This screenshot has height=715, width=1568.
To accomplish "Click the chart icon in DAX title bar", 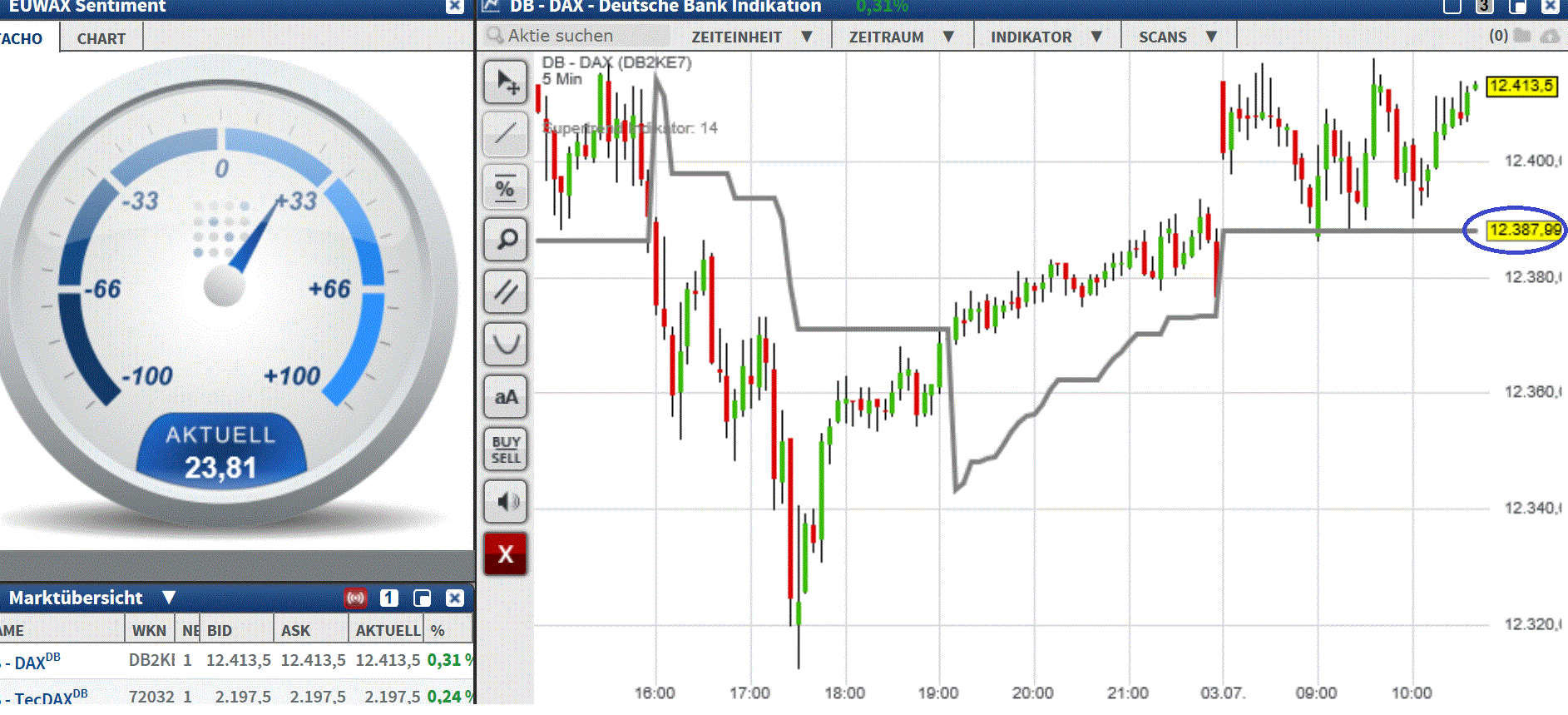I will coord(491,6).
